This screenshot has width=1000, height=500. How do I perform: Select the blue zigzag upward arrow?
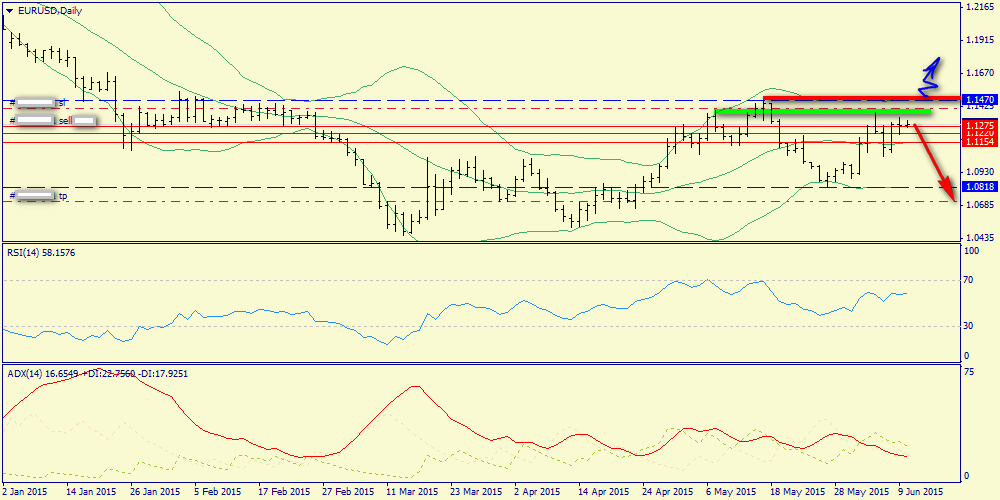[930, 69]
